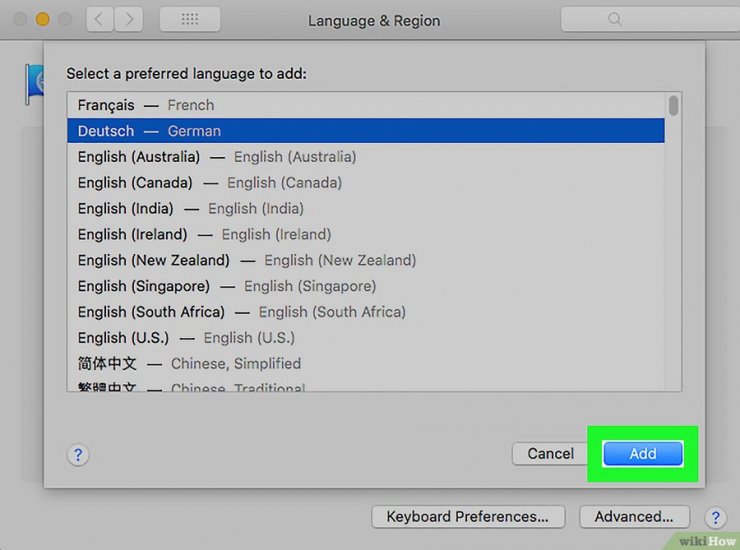The image size is (740, 550).
Task: Select English (Singapore) row
Action: tap(366, 286)
